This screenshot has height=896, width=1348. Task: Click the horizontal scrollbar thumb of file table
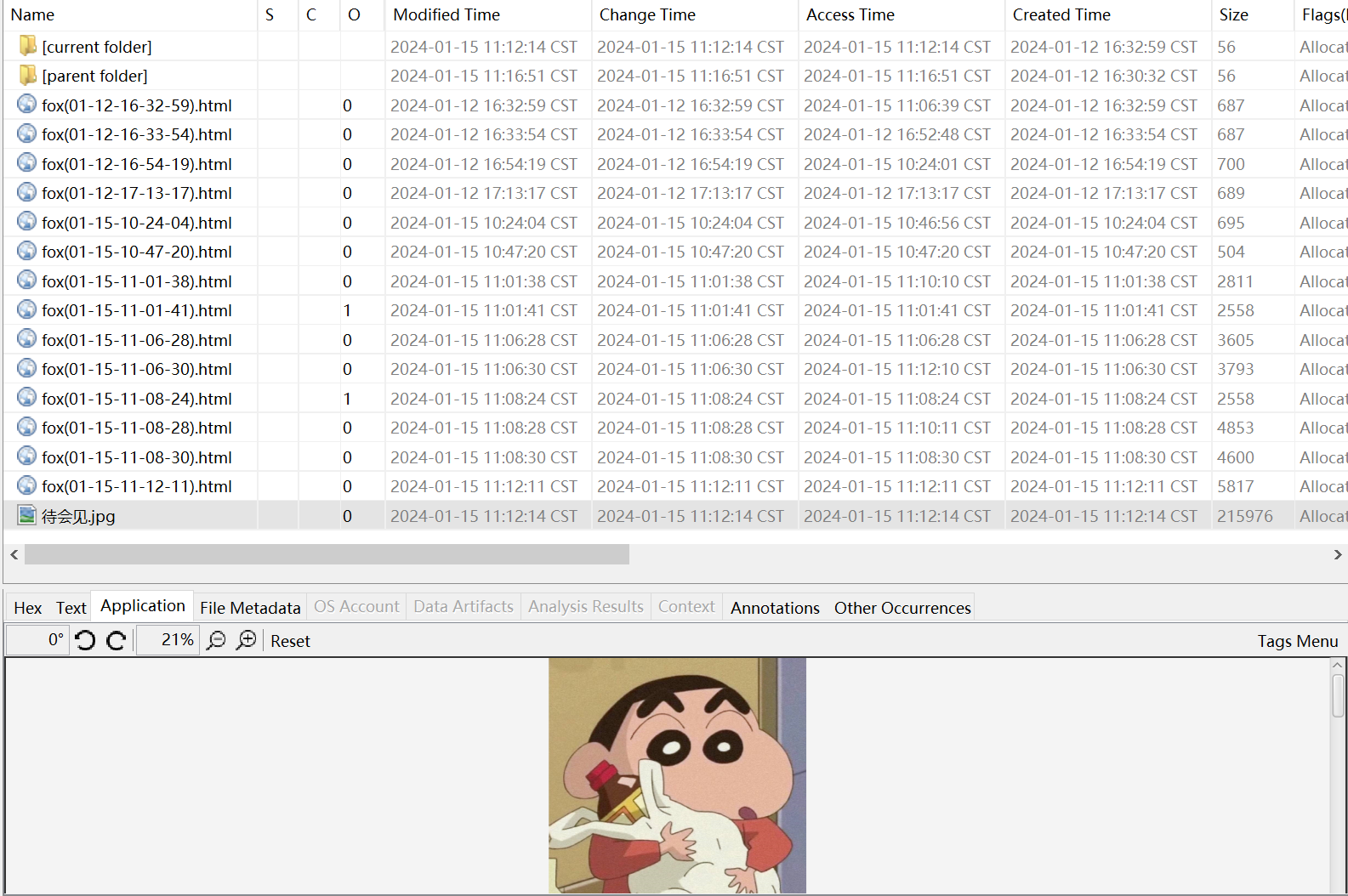[x=327, y=554]
